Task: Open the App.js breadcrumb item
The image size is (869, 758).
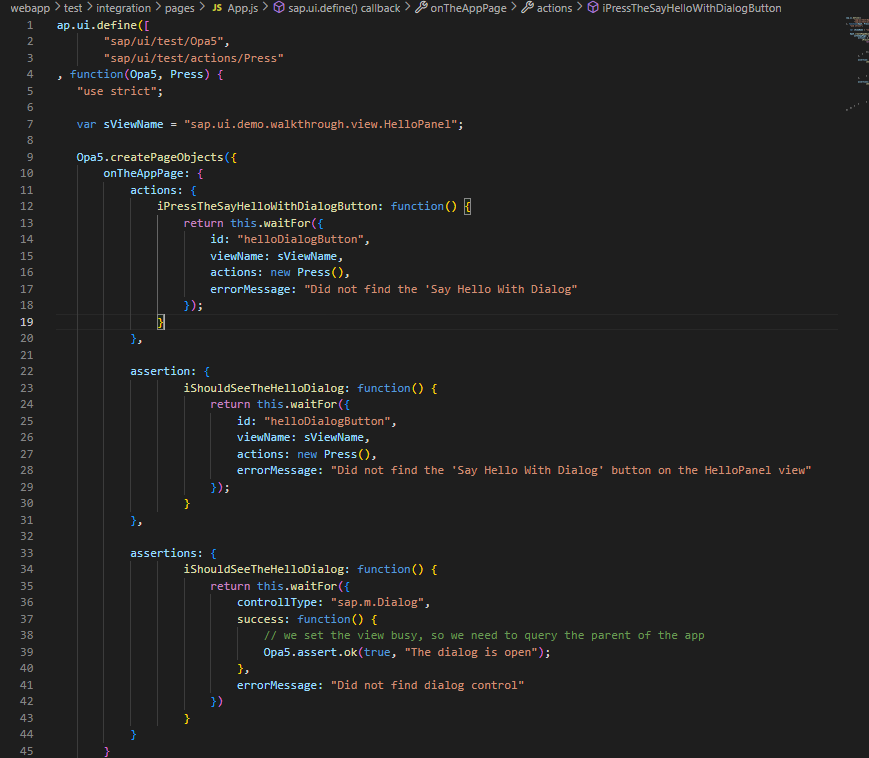Action: click(x=242, y=8)
